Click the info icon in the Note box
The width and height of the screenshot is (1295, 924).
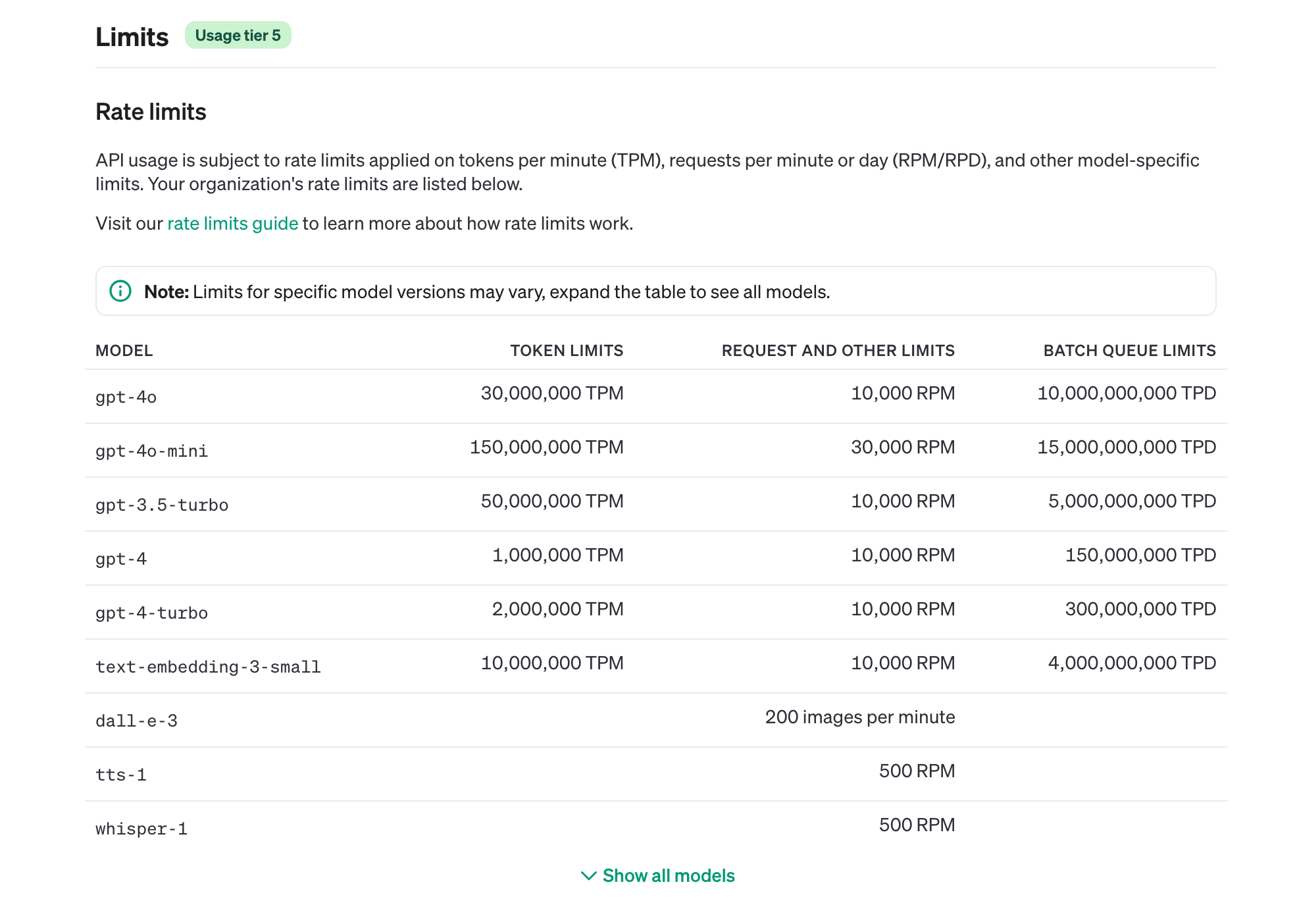(x=120, y=291)
